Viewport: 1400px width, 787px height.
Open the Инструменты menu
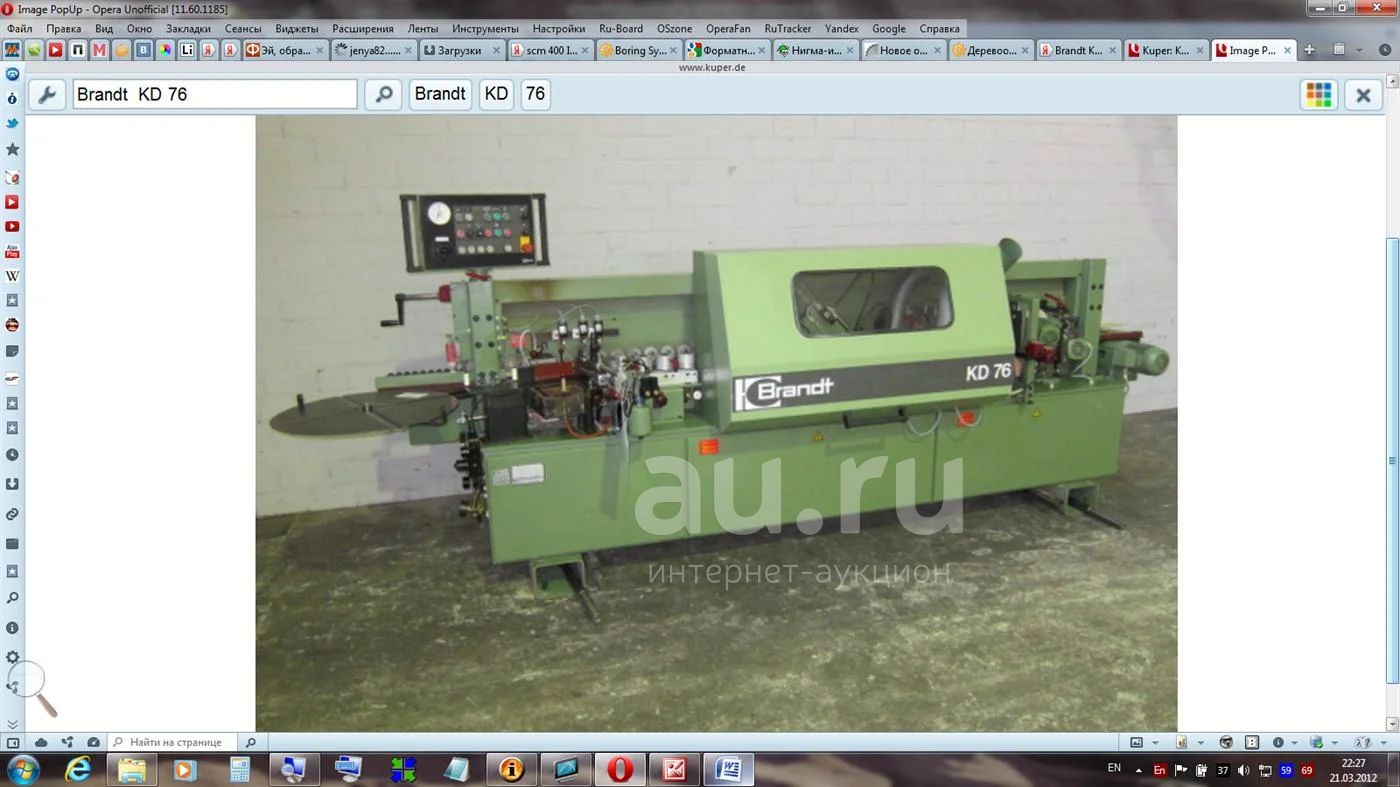(x=485, y=29)
